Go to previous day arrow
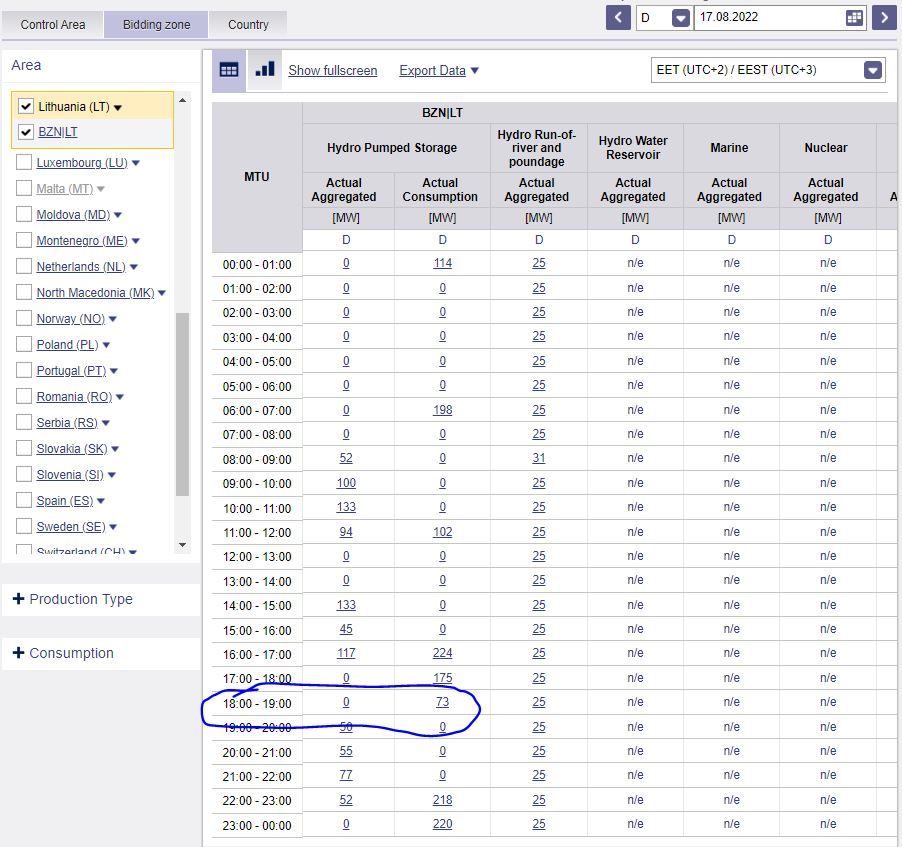The image size is (902, 847). 618,18
